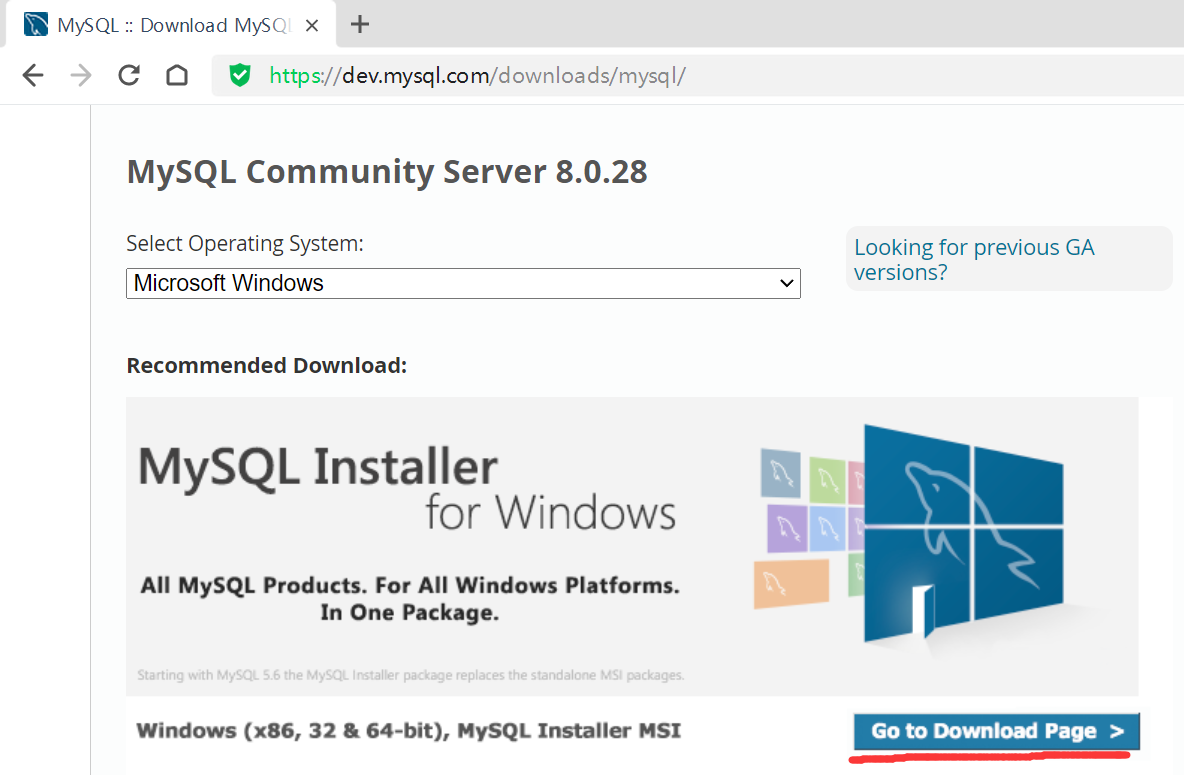The image size is (1184, 775).
Task: Click the MySQL Installer for Windows banner
Action: [632, 546]
